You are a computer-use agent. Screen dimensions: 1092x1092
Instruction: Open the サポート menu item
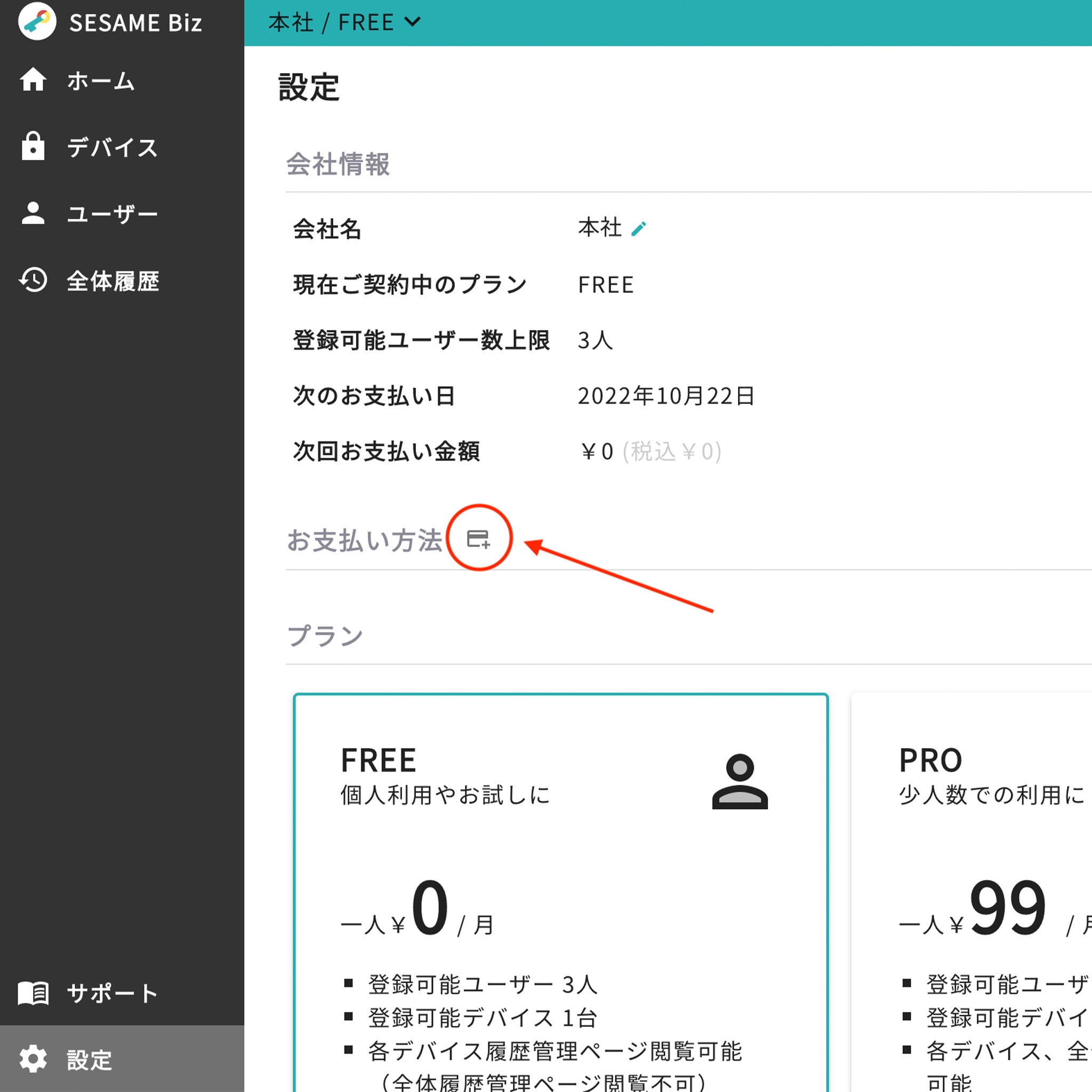(122, 993)
